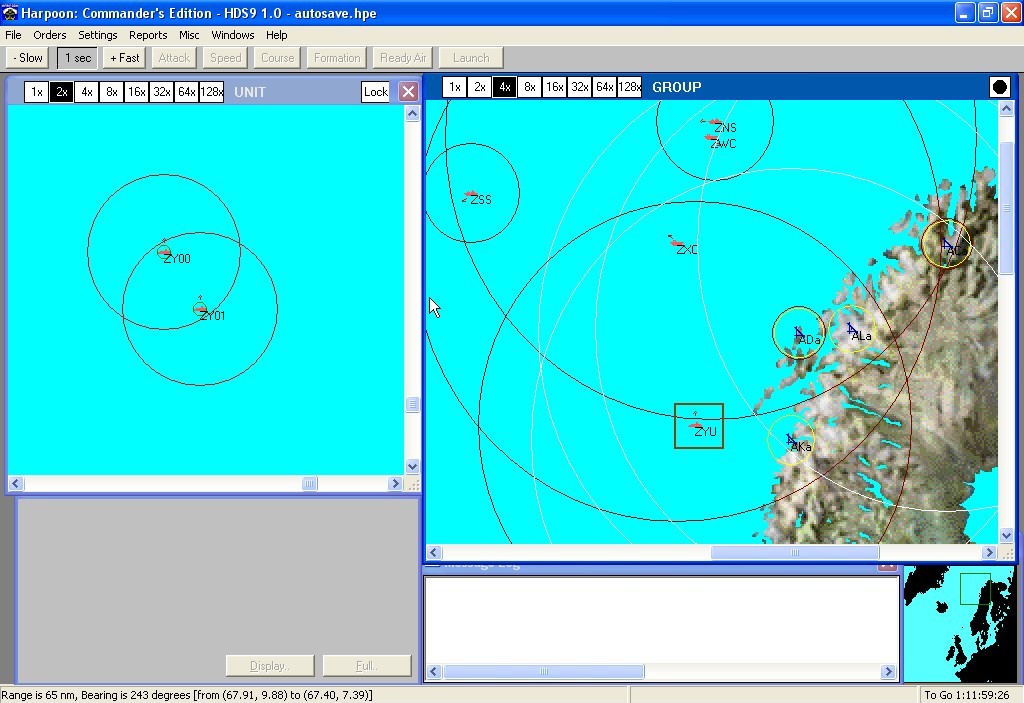Select the AKa base icon
The width and height of the screenshot is (1024, 703).
pyautogui.click(x=791, y=440)
